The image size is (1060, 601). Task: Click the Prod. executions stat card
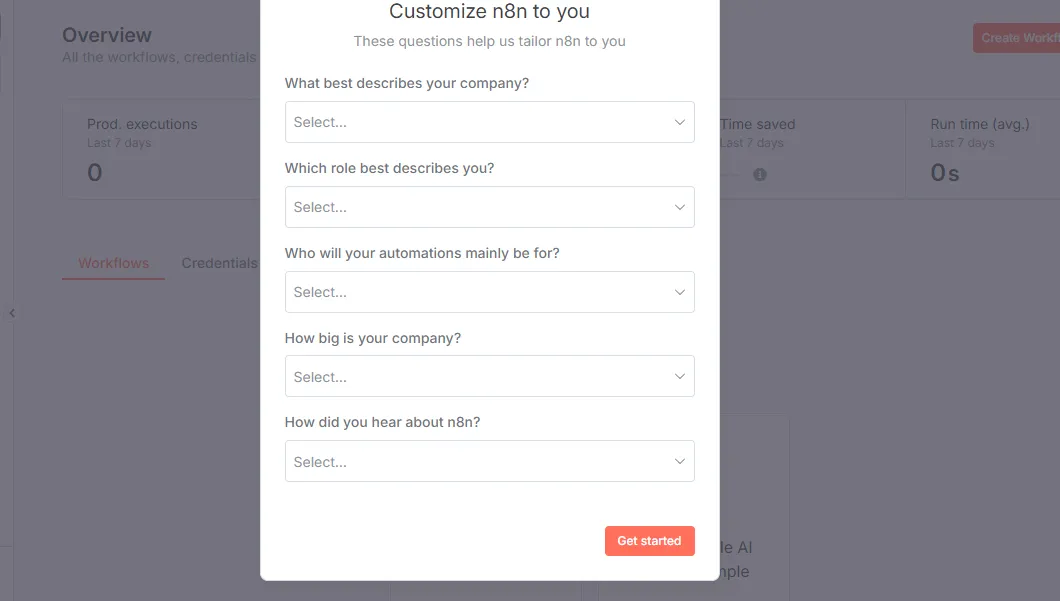(161, 149)
